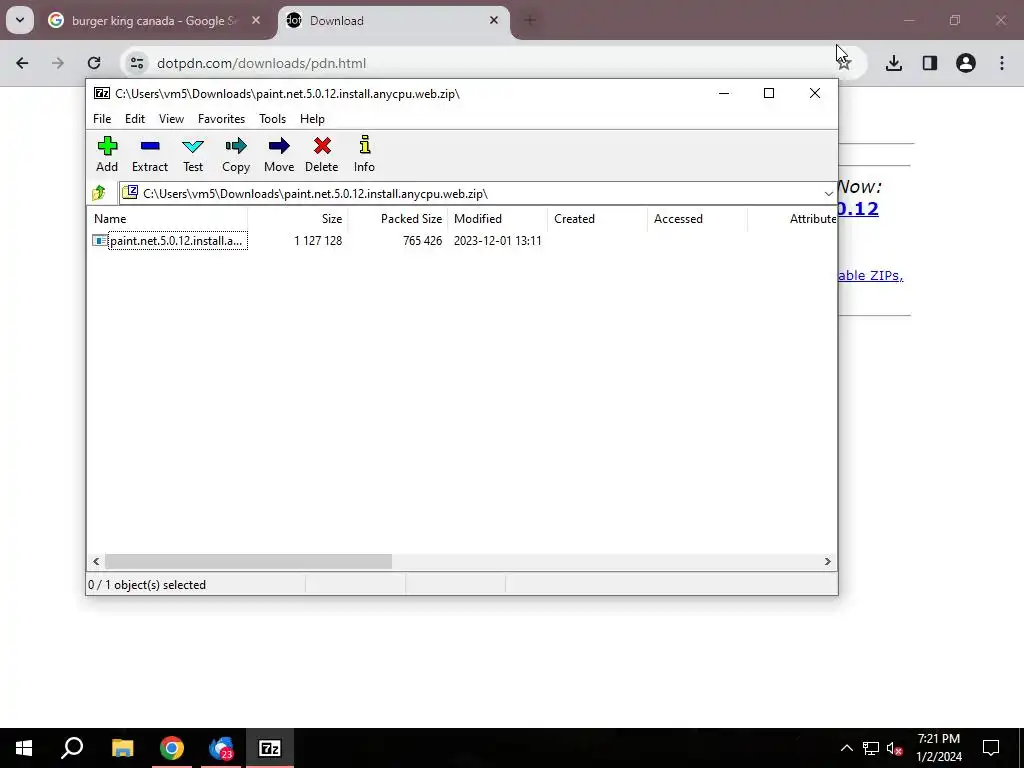Open the Chrome downloads icon
The height and width of the screenshot is (768, 1024).
click(893, 63)
